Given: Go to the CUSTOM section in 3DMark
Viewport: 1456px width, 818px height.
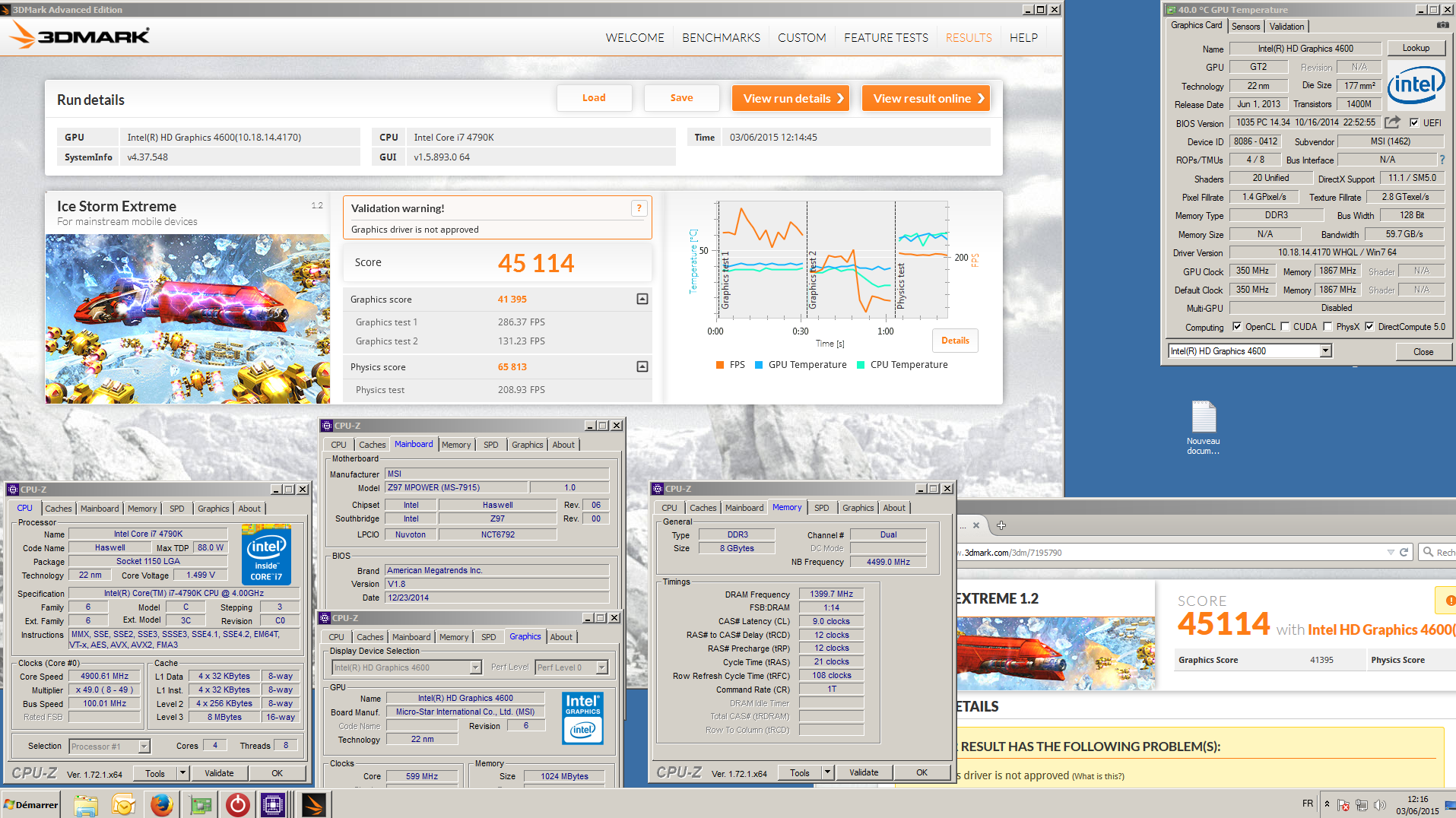Looking at the screenshot, I should coord(801,37).
